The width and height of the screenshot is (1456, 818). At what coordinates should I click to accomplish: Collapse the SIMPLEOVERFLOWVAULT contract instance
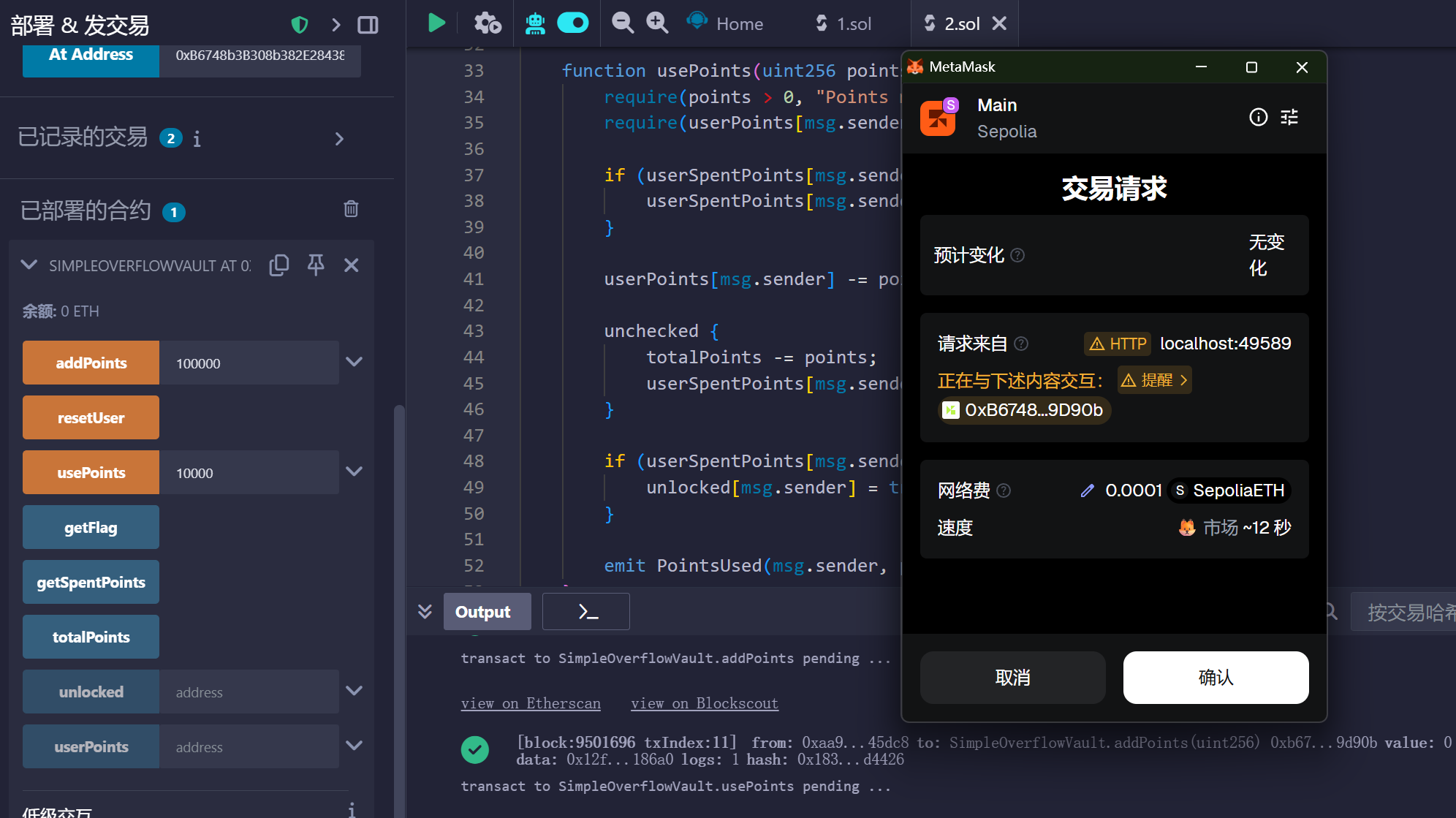pyautogui.click(x=29, y=265)
